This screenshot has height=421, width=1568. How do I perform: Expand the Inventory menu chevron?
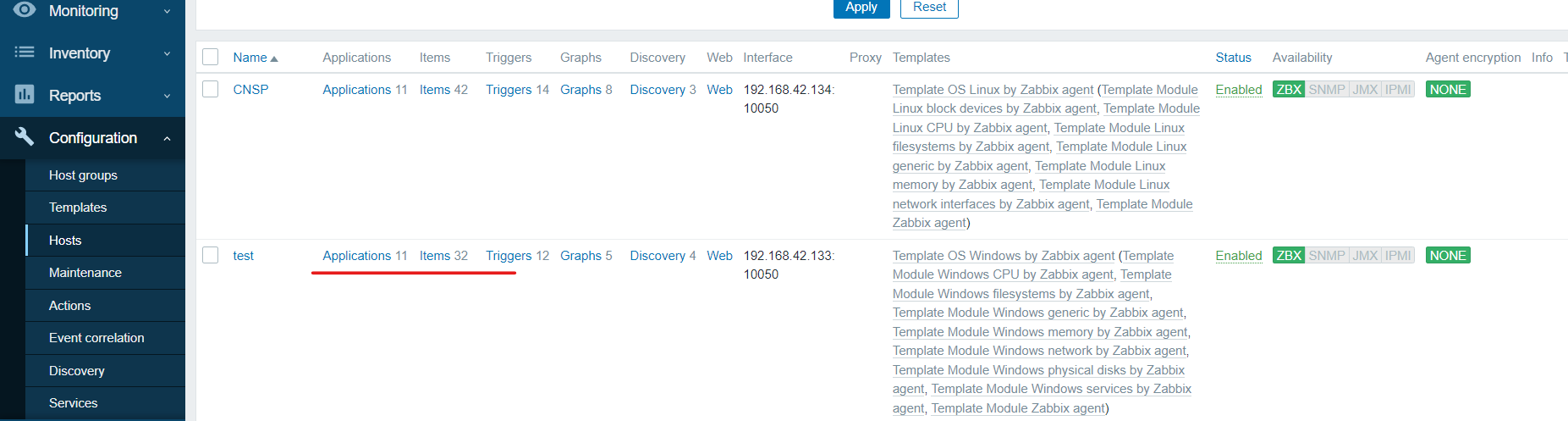(x=167, y=53)
